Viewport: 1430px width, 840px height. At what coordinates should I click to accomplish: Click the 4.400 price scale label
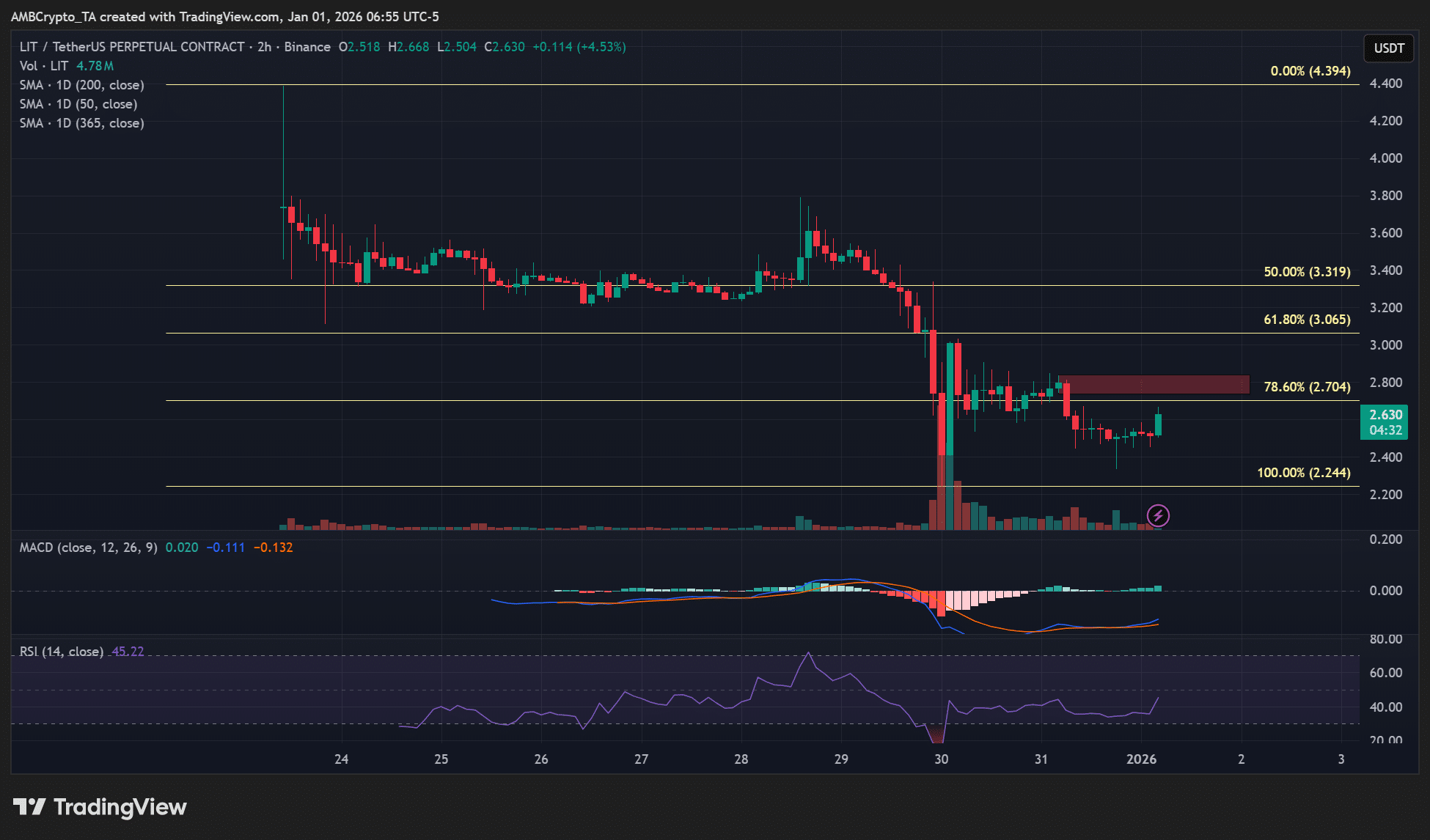tap(1385, 84)
